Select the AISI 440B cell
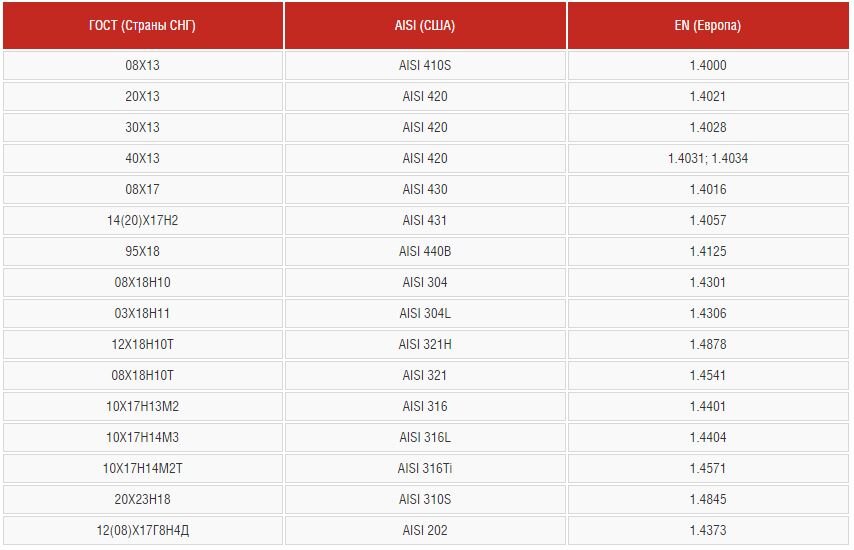The height and width of the screenshot is (550, 854). (425, 252)
